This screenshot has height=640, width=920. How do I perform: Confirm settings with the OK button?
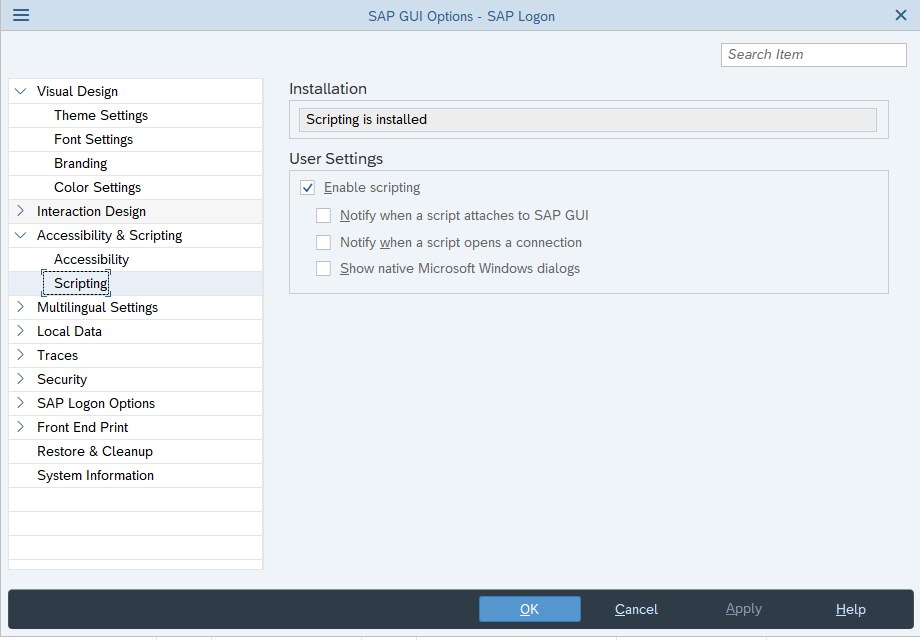[x=529, y=608]
